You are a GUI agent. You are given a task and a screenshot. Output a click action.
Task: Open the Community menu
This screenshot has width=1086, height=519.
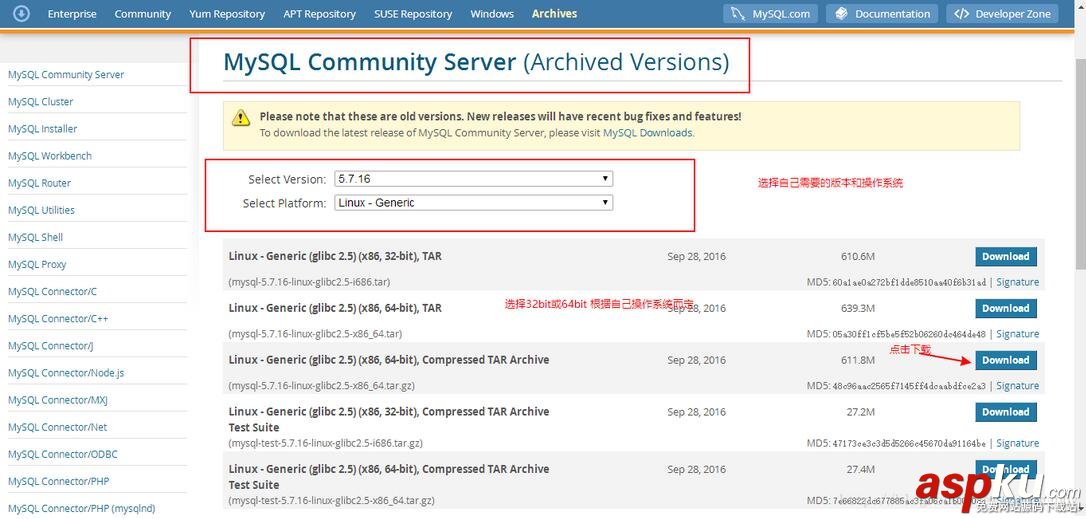(x=143, y=14)
